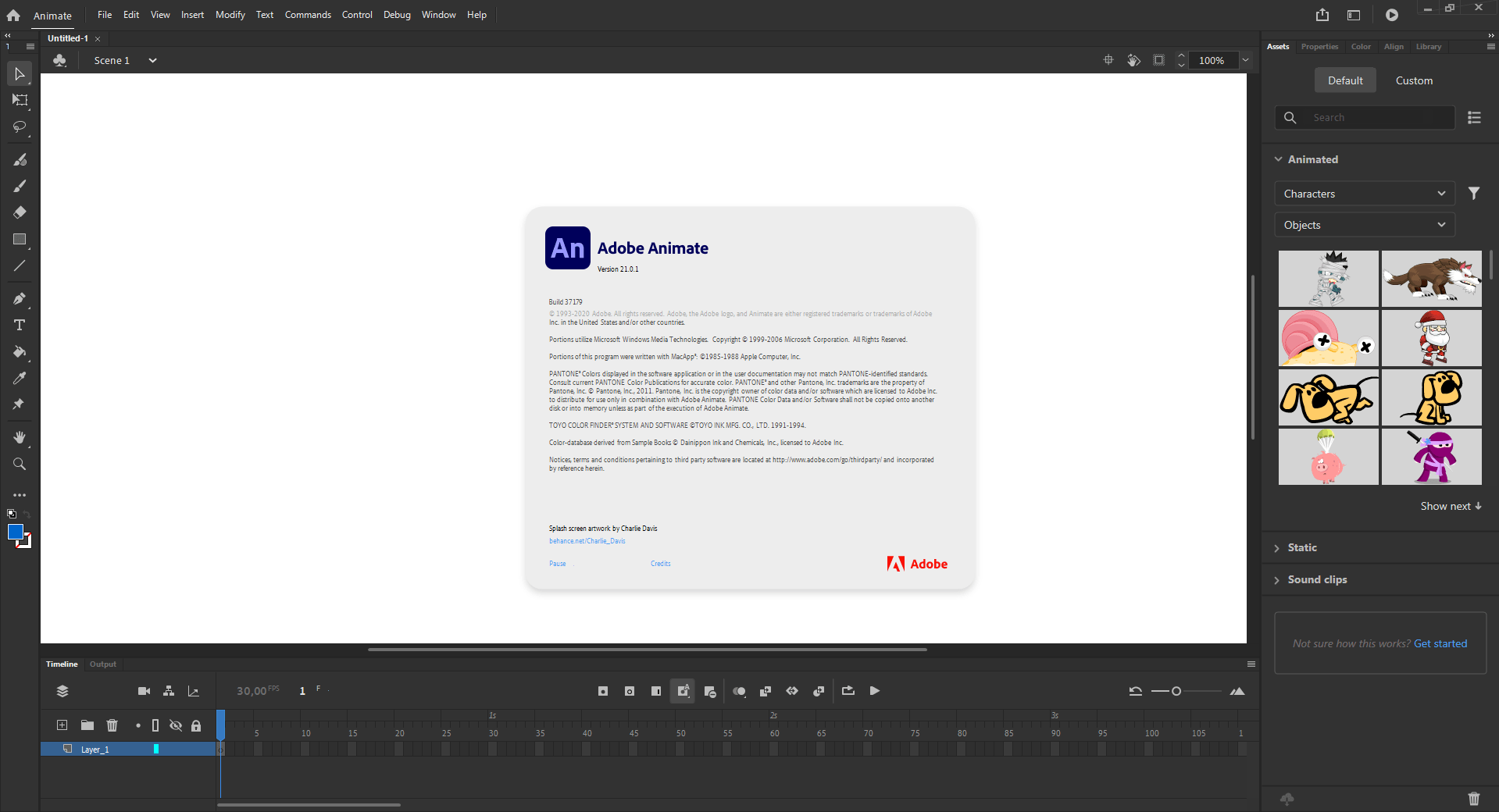Expand the Static section

coord(1277,548)
